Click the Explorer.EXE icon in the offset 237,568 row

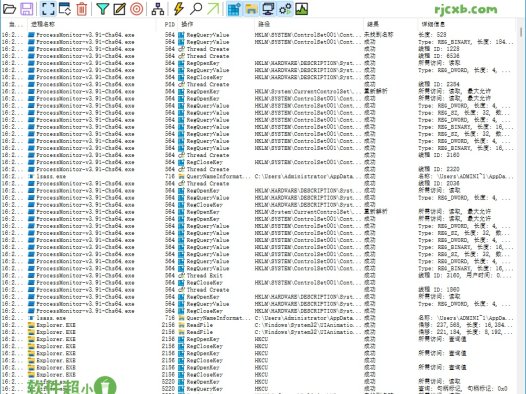tap(31, 325)
